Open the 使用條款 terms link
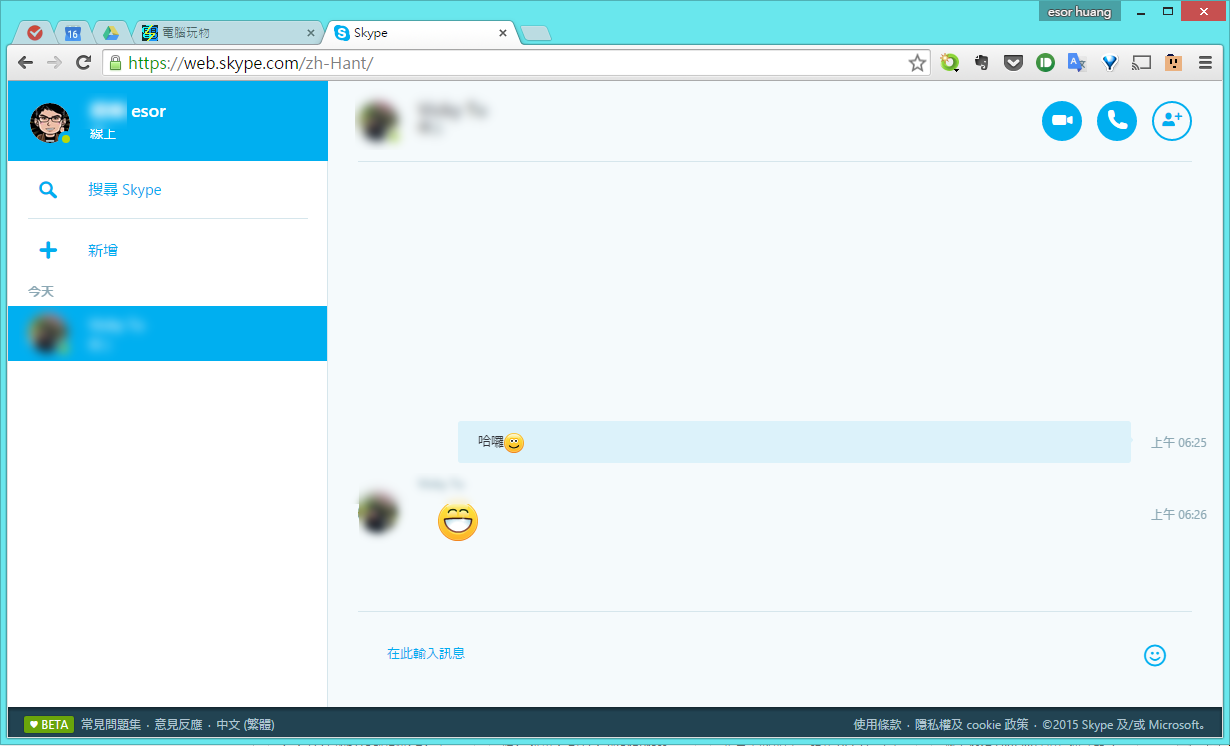The height and width of the screenshot is (746, 1230). (877, 725)
